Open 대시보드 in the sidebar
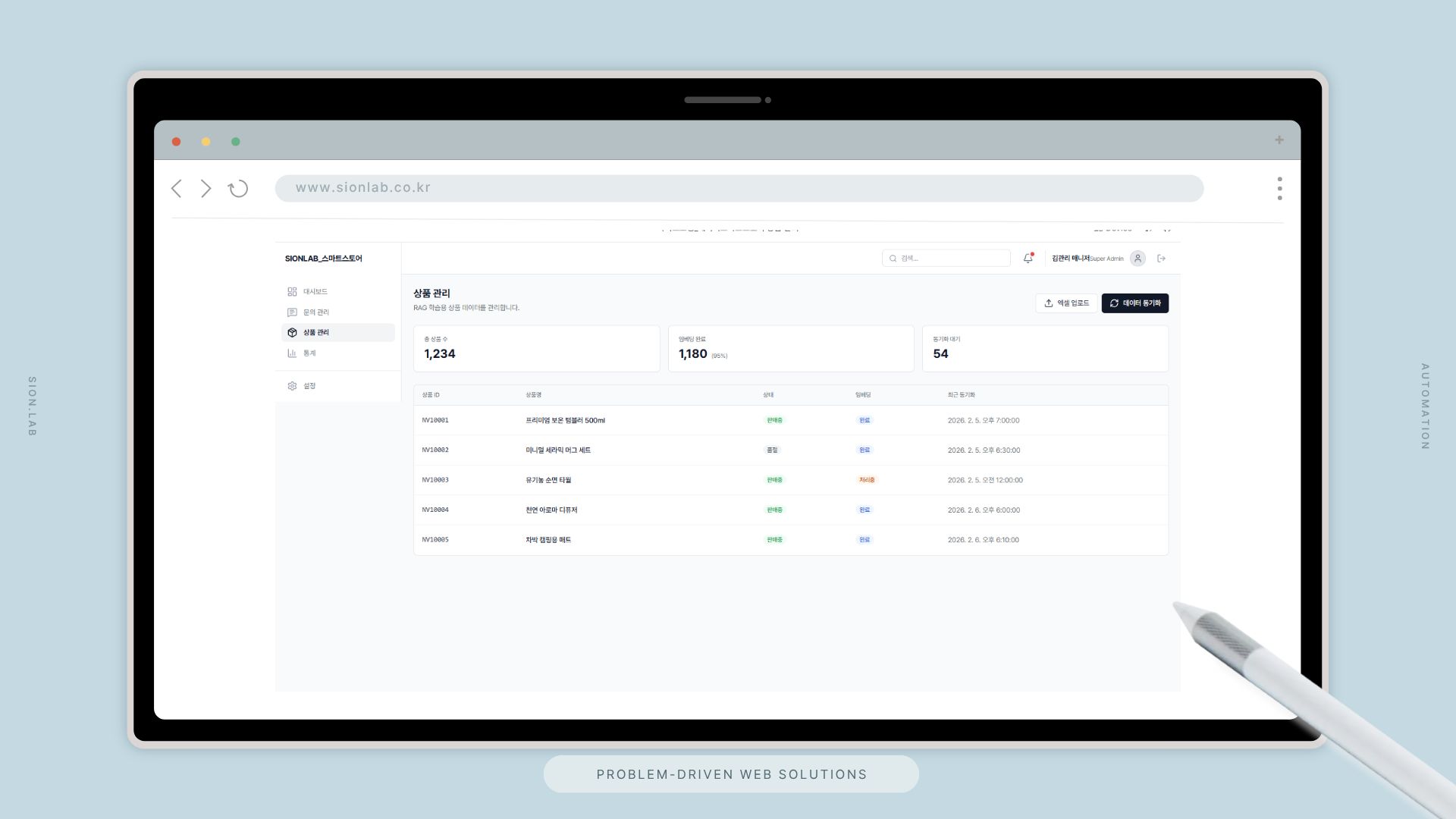 [315, 292]
